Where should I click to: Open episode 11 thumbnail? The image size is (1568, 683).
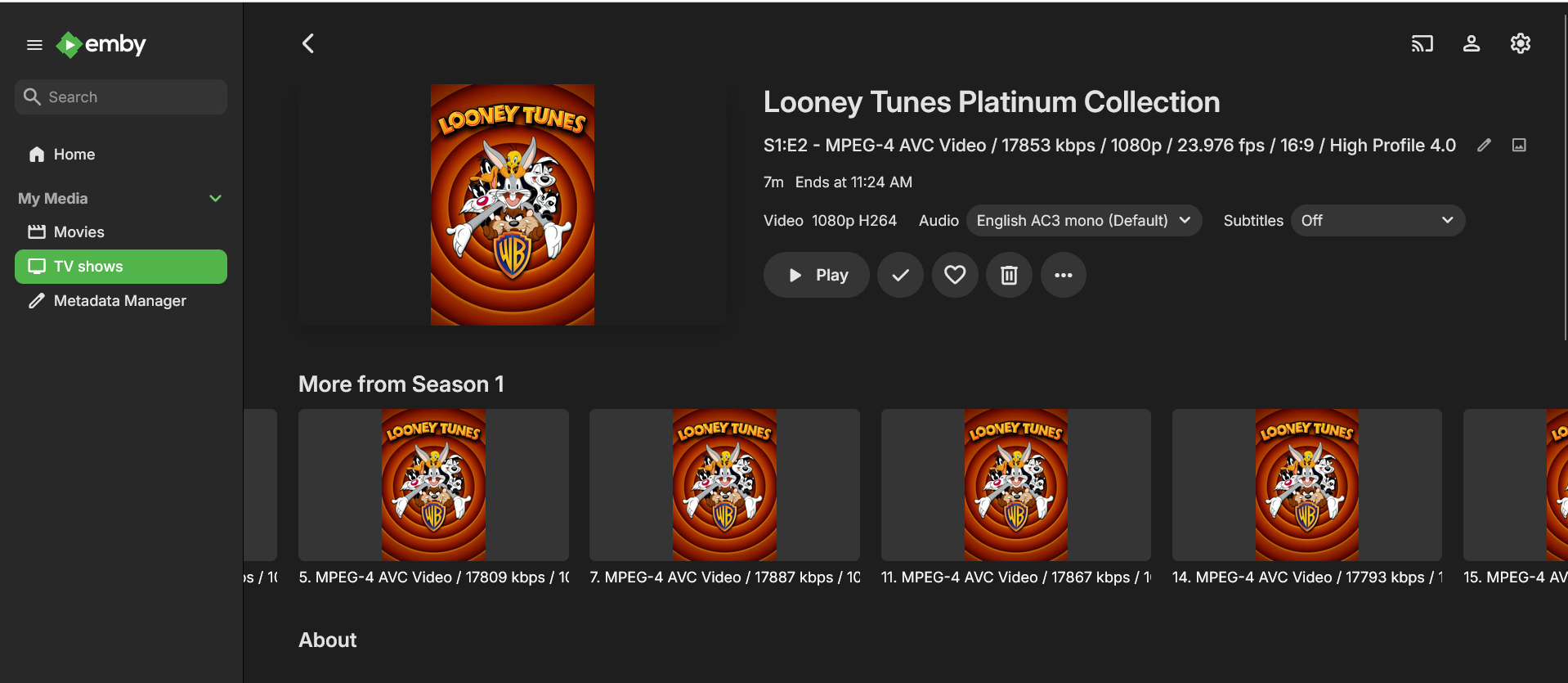coord(1016,485)
